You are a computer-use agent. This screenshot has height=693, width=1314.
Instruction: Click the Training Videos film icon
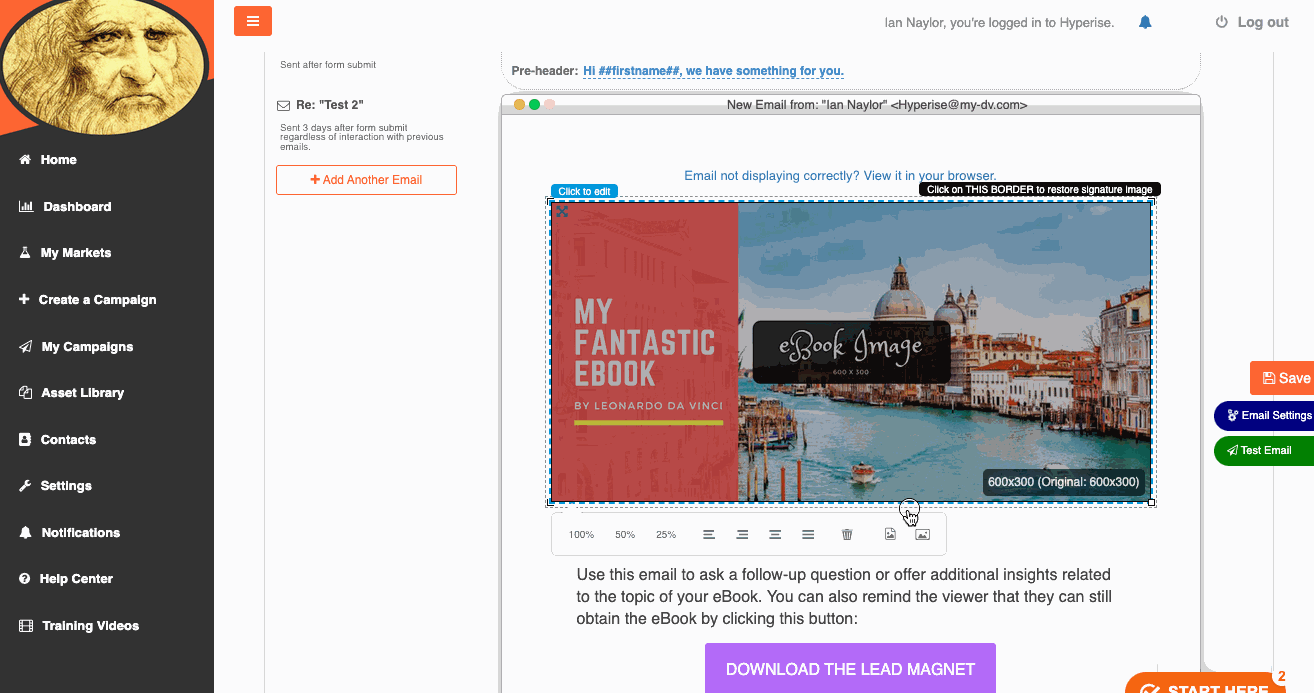pos(26,626)
